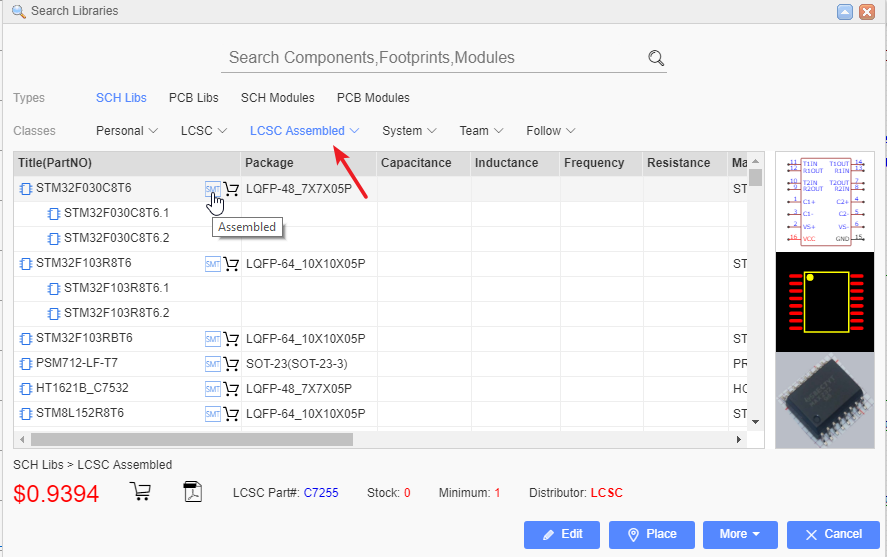Screen dimensions: 887x557
Task: Switch to PCB Libs type
Action: coord(193,98)
